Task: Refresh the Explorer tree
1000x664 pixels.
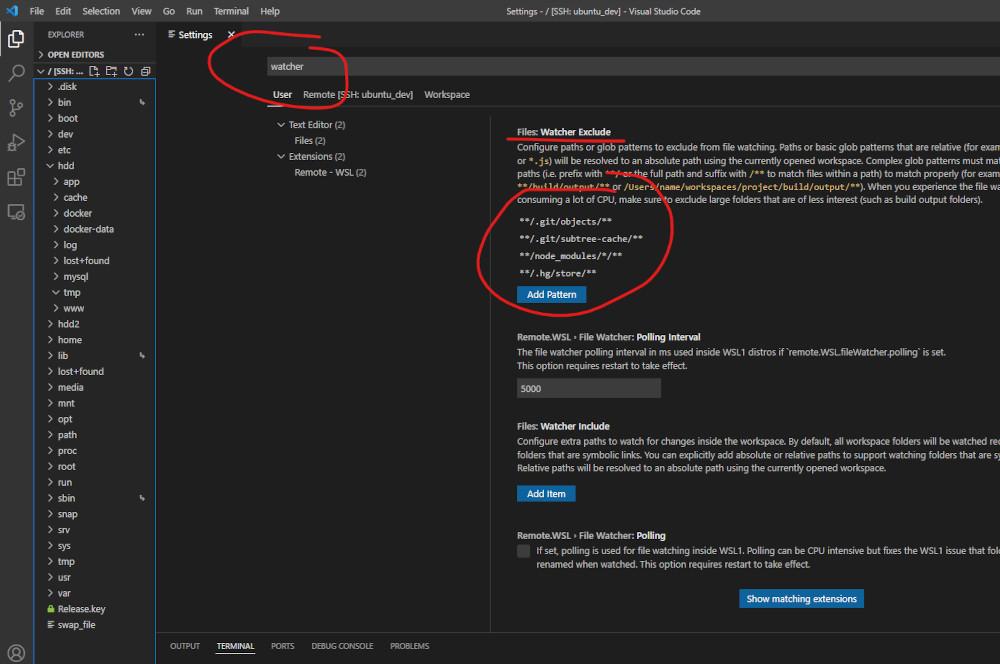Action: pyautogui.click(x=128, y=71)
